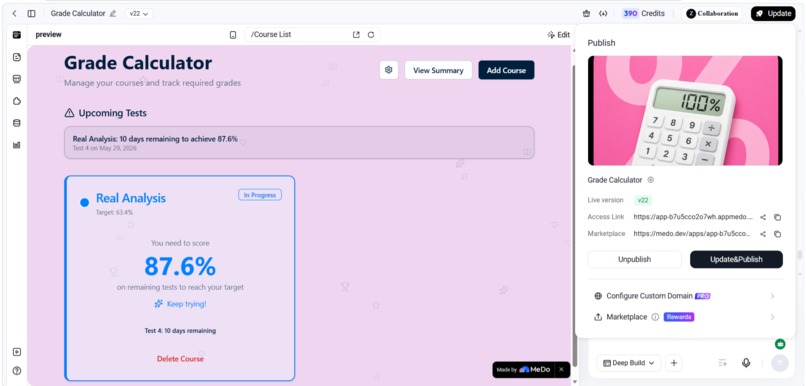The image size is (806, 386).
Task: Click the preview vertical scrollbar
Action: pos(575,216)
